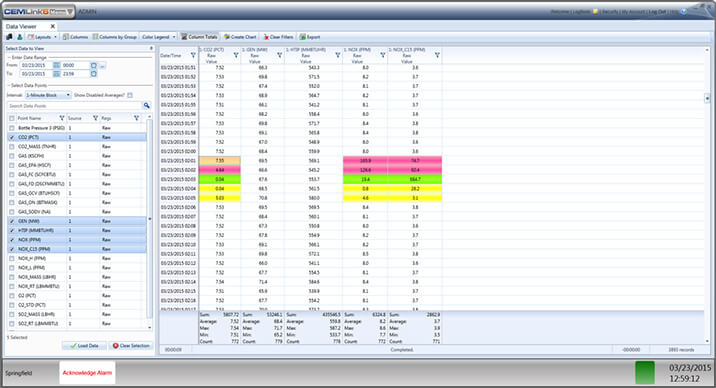The width and height of the screenshot is (716, 388).
Task: Open the Source column filter
Action: pyautogui.click(x=95, y=118)
